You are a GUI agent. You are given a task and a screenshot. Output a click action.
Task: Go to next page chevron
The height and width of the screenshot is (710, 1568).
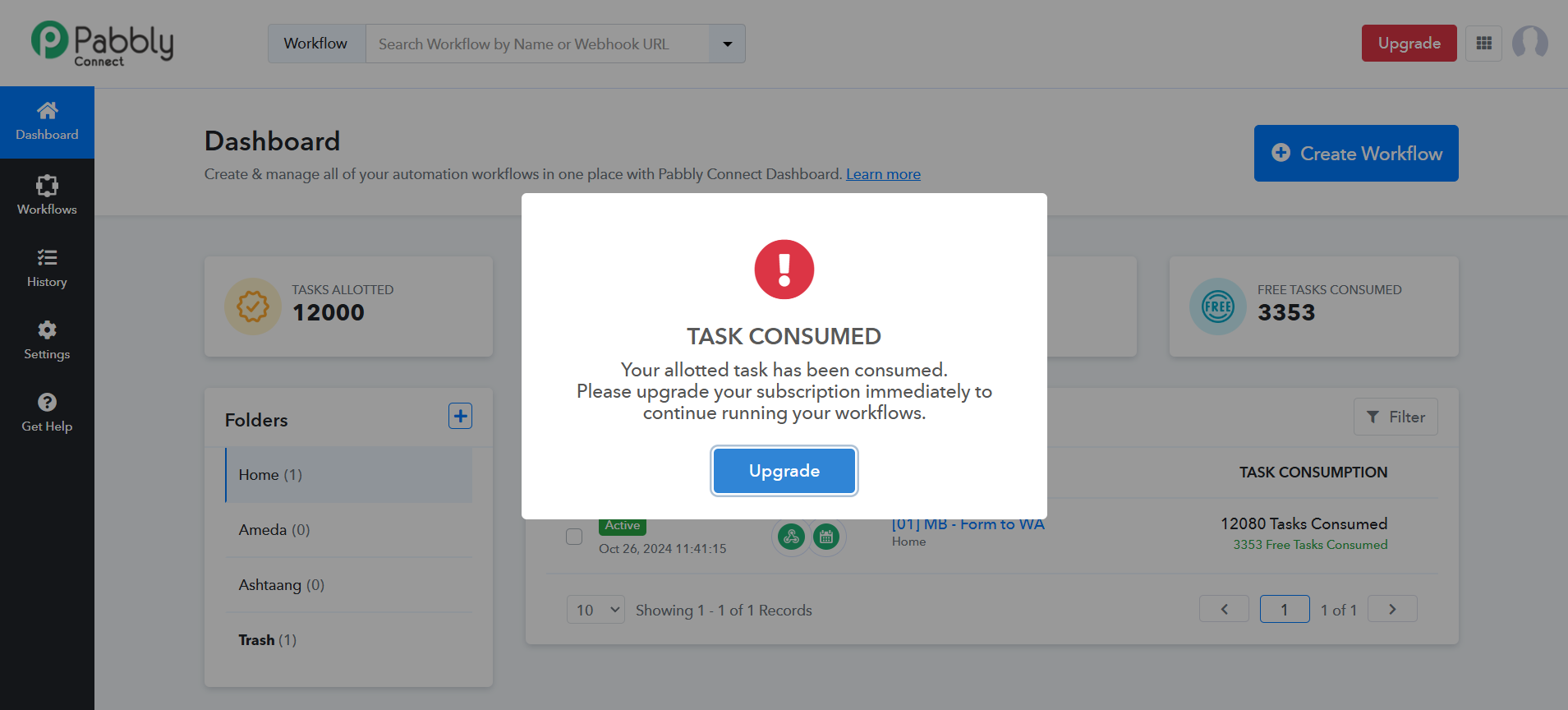tap(1392, 609)
